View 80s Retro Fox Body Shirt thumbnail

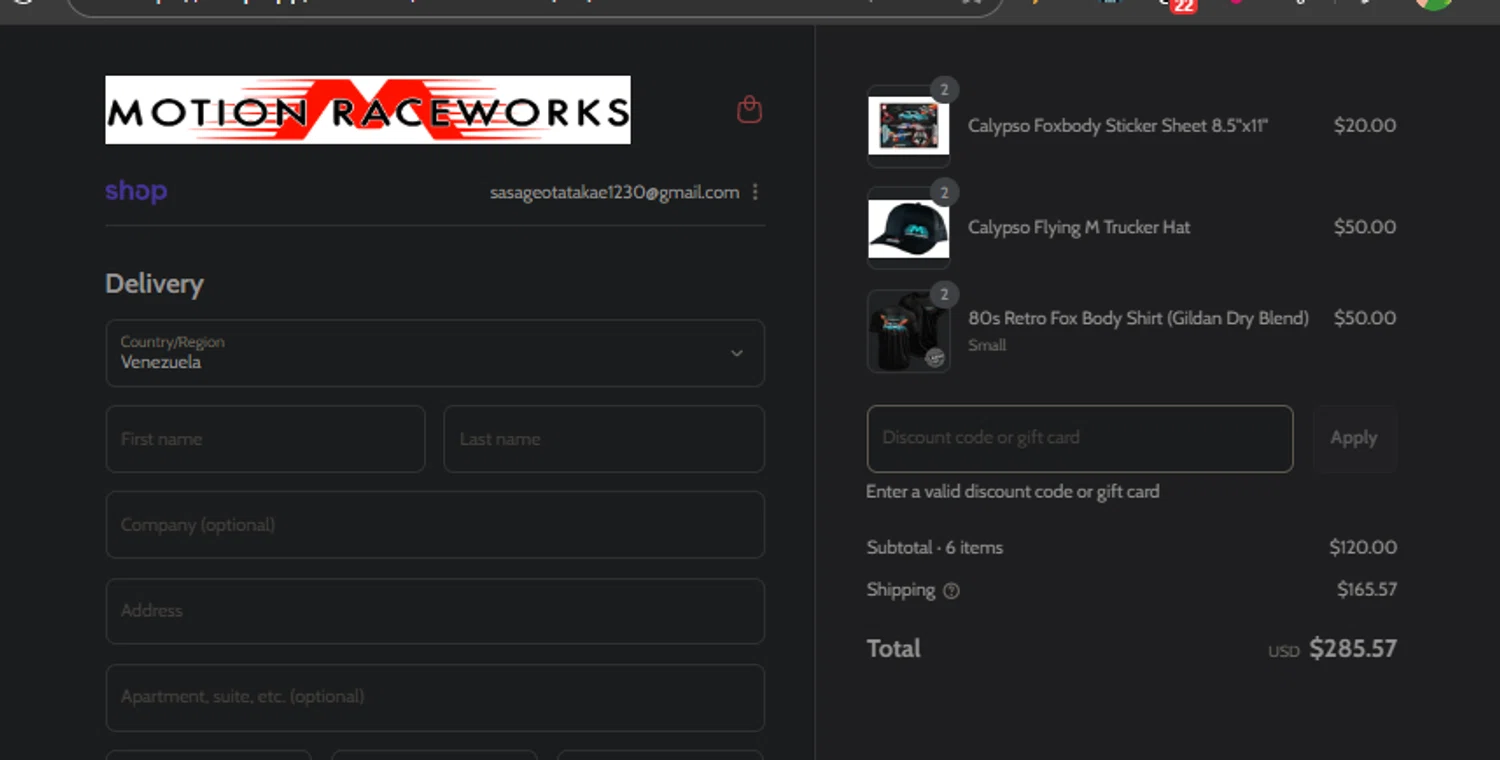pos(908,331)
